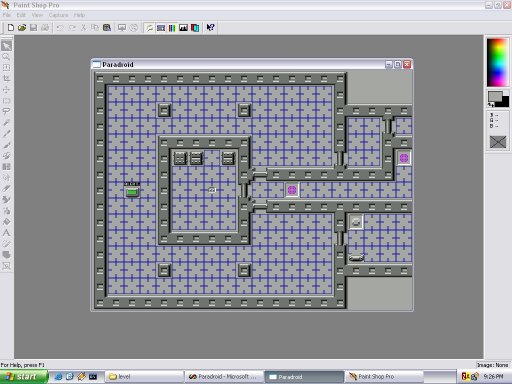
Task: Toggle the Color Palette button with color bars
Action: click(172, 28)
